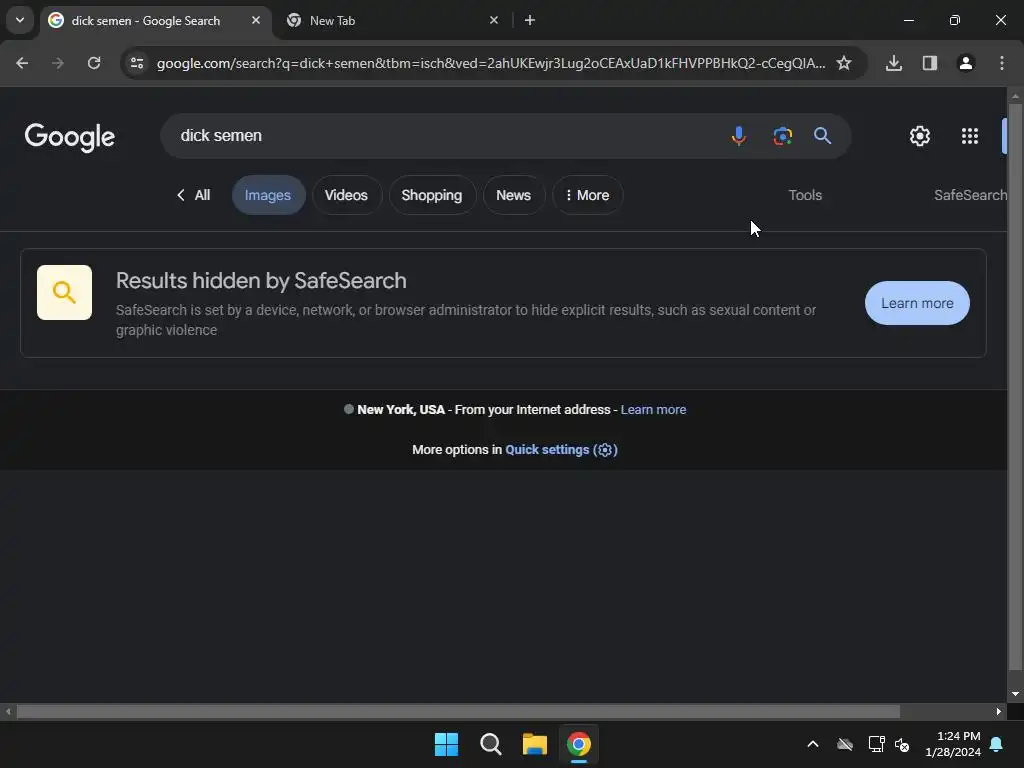Show hidden system tray icons
This screenshot has width=1024, height=768.
click(813, 744)
